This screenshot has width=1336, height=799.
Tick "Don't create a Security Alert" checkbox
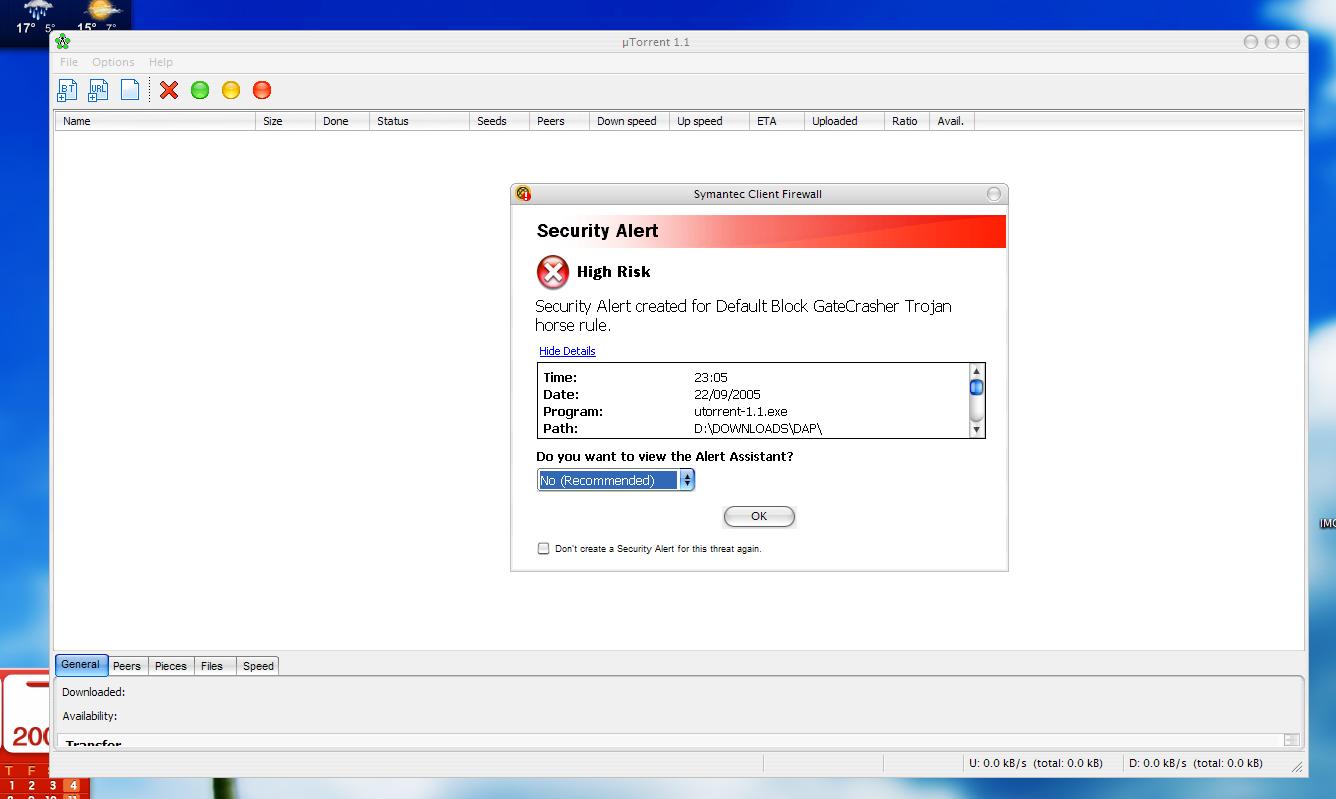[x=543, y=548]
